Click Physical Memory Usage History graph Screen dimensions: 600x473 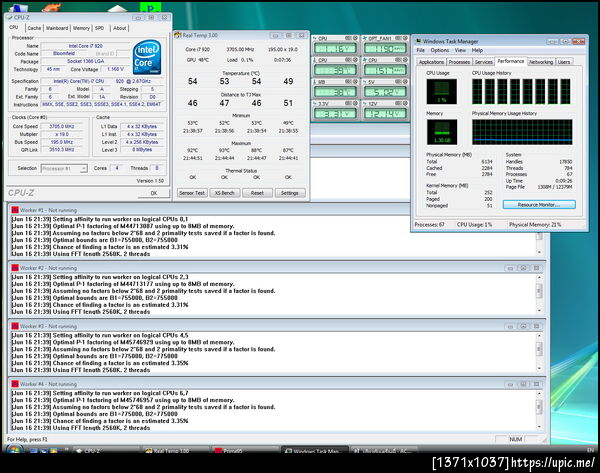coord(522,132)
